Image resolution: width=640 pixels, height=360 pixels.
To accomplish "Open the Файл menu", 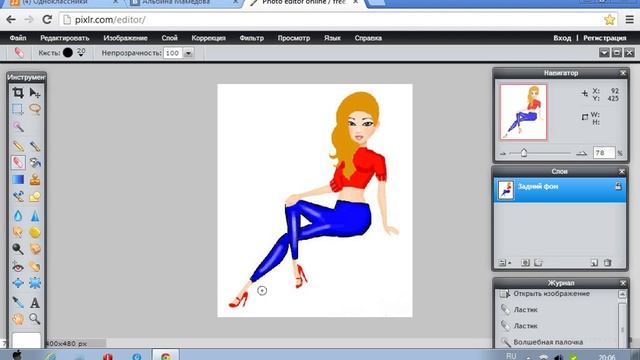I will [18, 38].
